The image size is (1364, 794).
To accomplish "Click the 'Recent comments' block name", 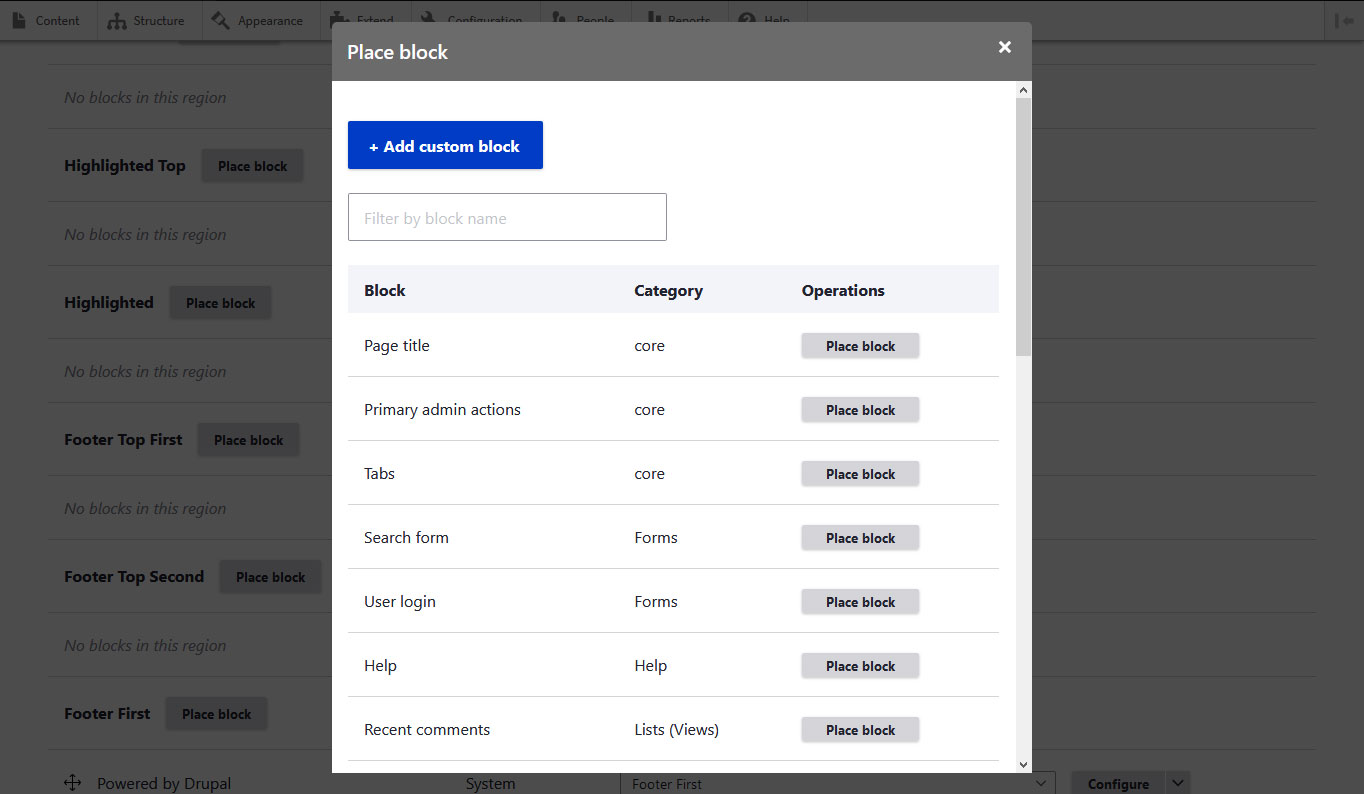I will pos(427,730).
